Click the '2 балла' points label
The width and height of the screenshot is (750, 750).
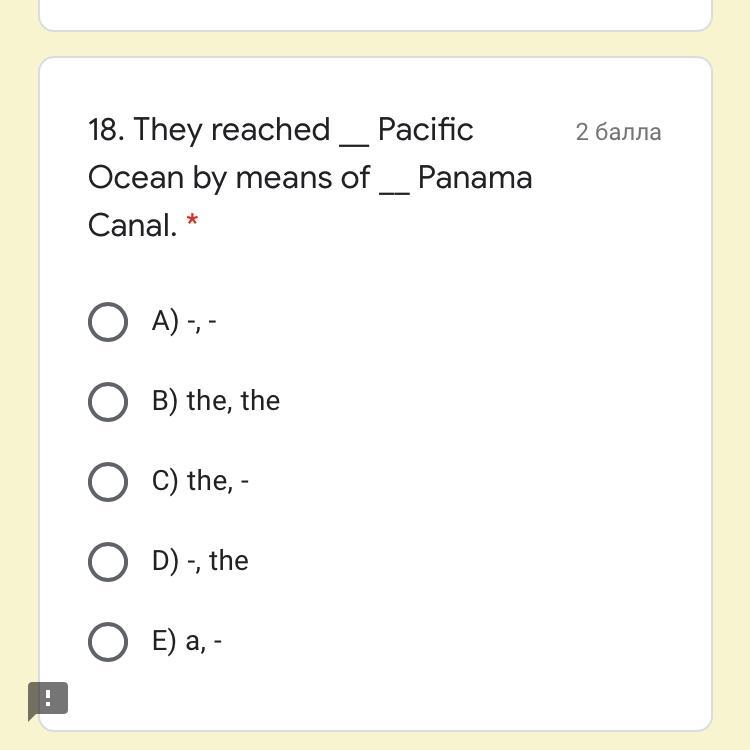point(618,132)
